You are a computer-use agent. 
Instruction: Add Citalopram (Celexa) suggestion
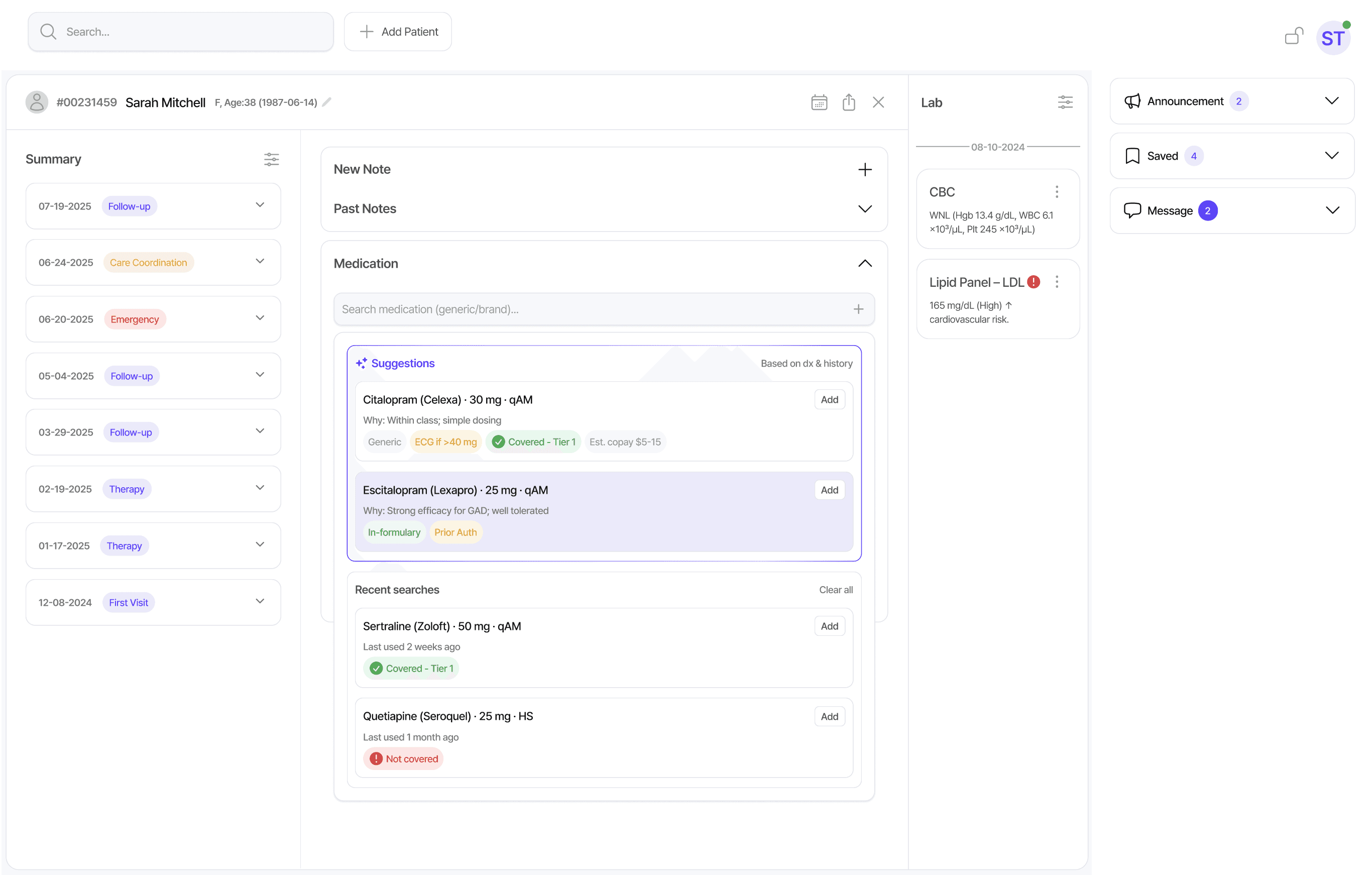coord(829,400)
